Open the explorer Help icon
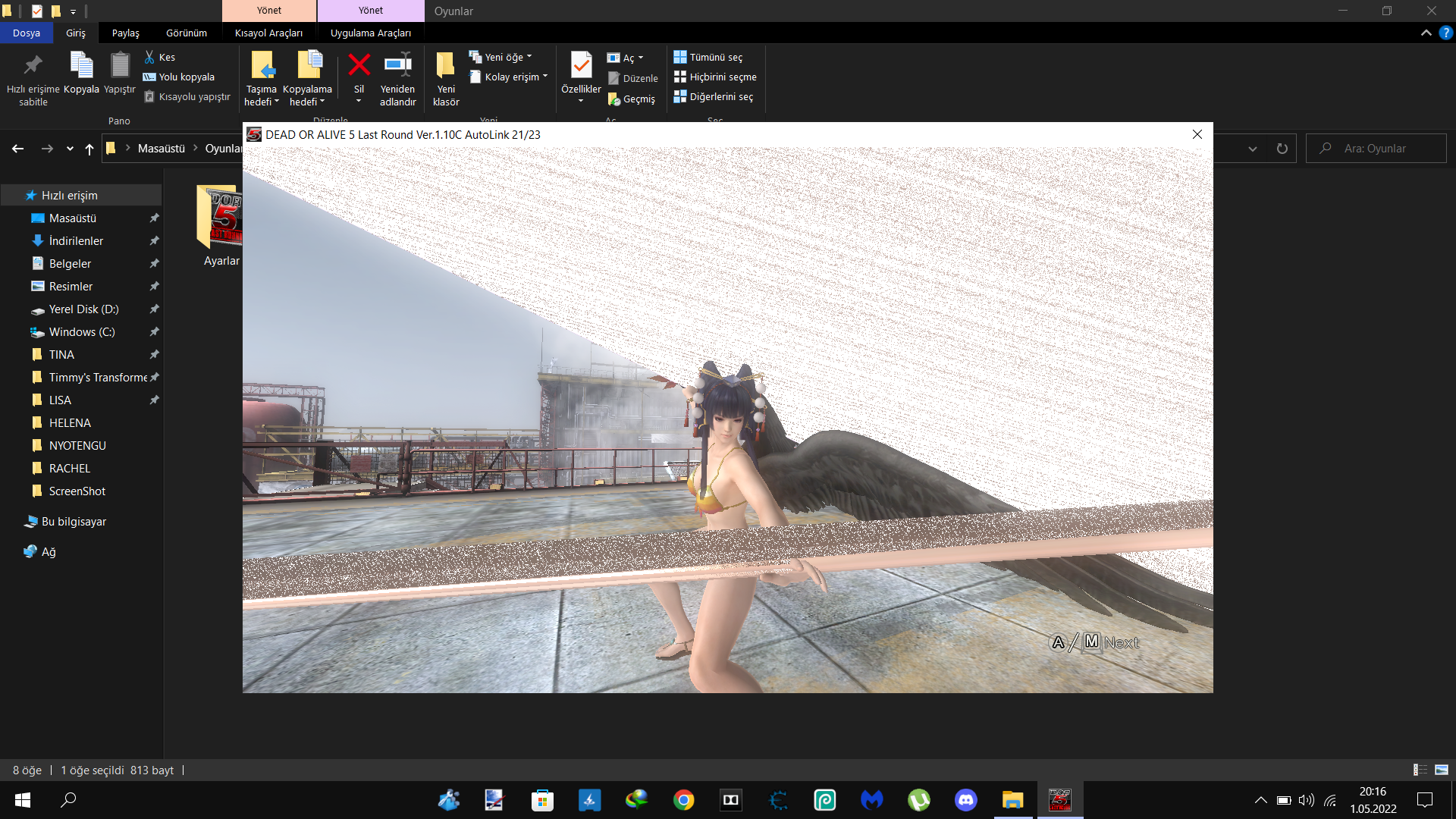Viewport: 1456px width, 819px height. [x=1446, y=33]
